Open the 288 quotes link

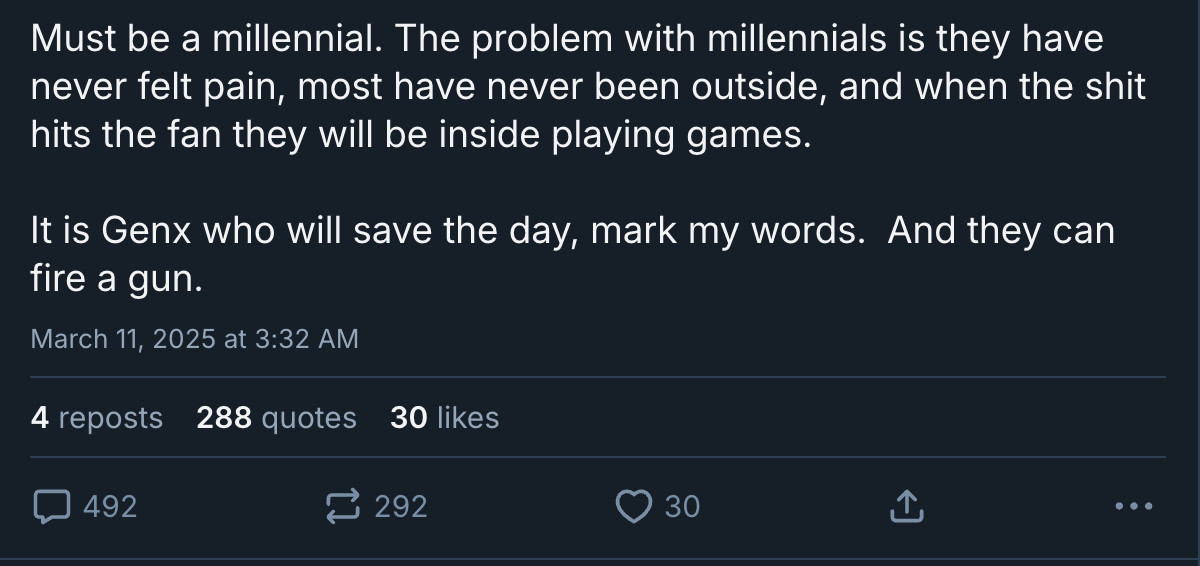(276, 417)
